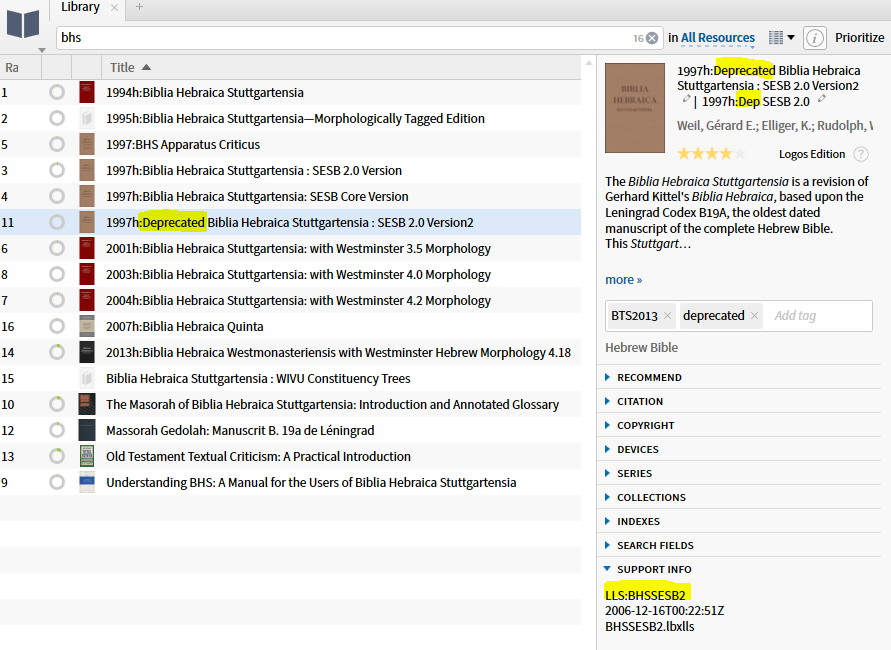Toggle the circle for SESB 2.0 Version row

(57, 170)
